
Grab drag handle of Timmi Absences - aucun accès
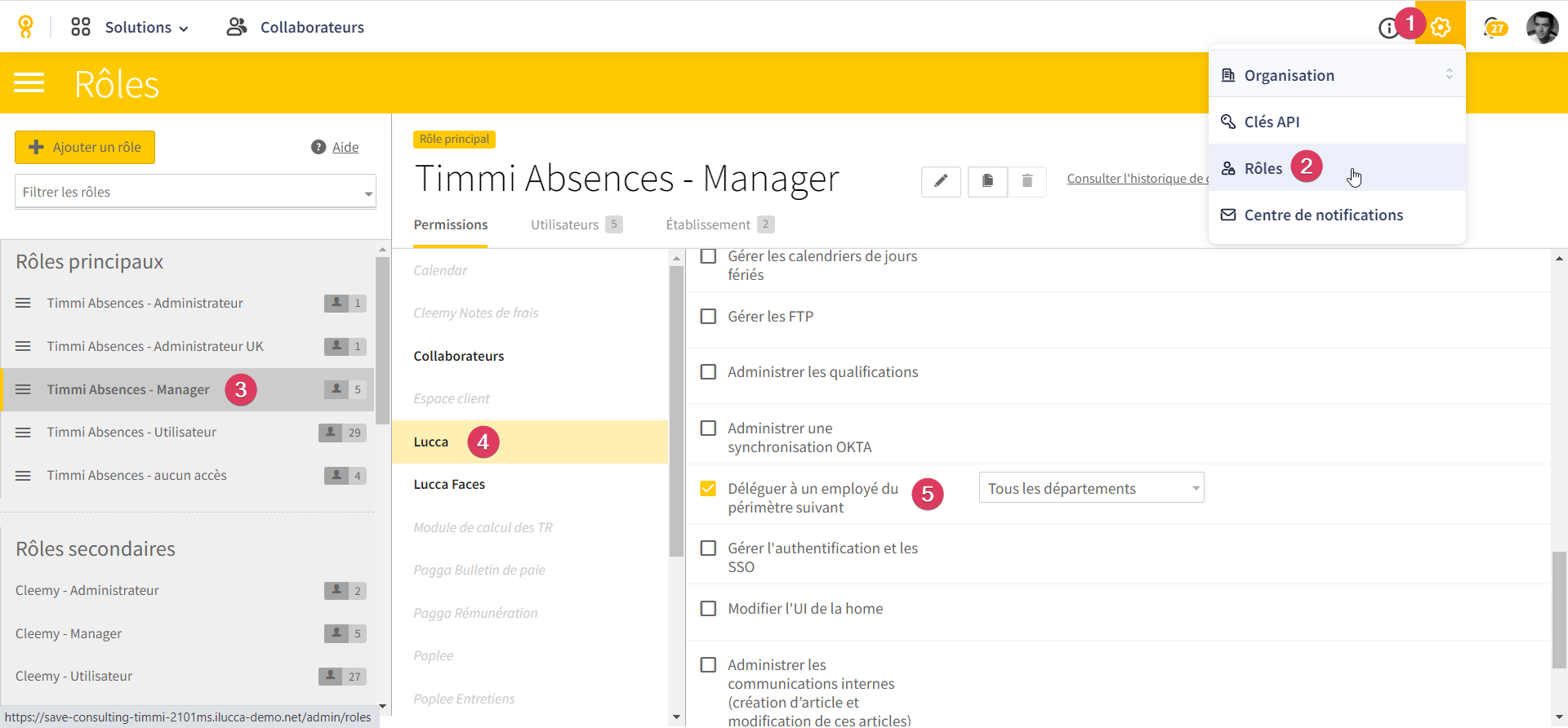tap(23, 475)
